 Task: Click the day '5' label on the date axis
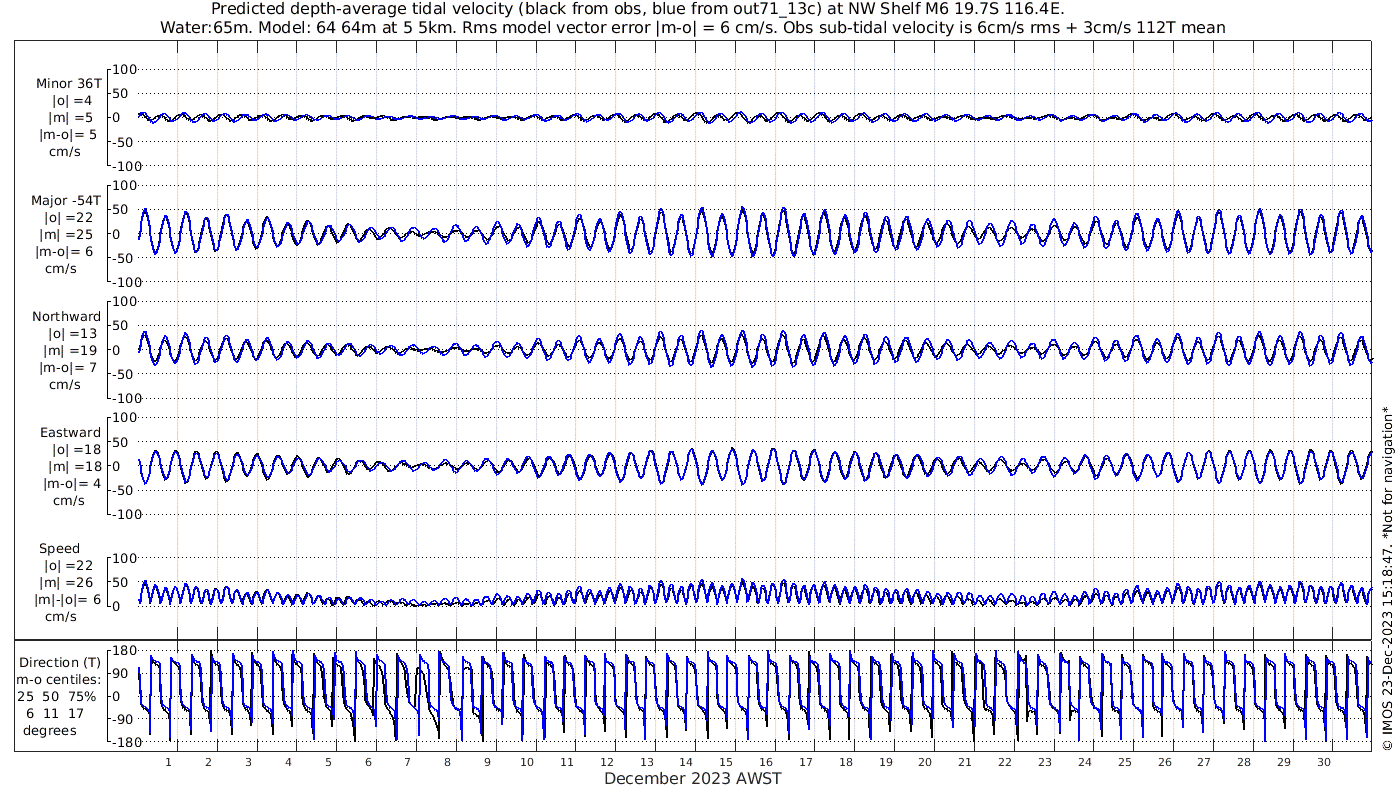tap(328, 763)
